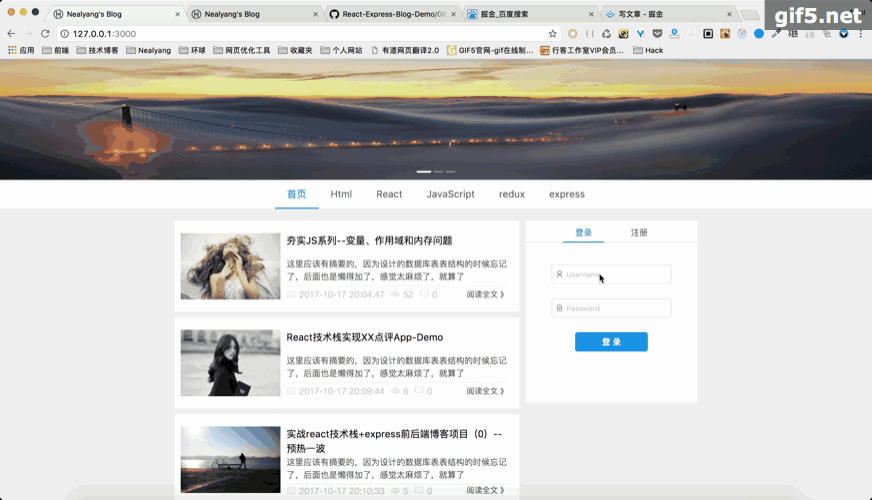The image size is (872, 500).
Task: Focus the Password input field
Action: click(611, 308)
